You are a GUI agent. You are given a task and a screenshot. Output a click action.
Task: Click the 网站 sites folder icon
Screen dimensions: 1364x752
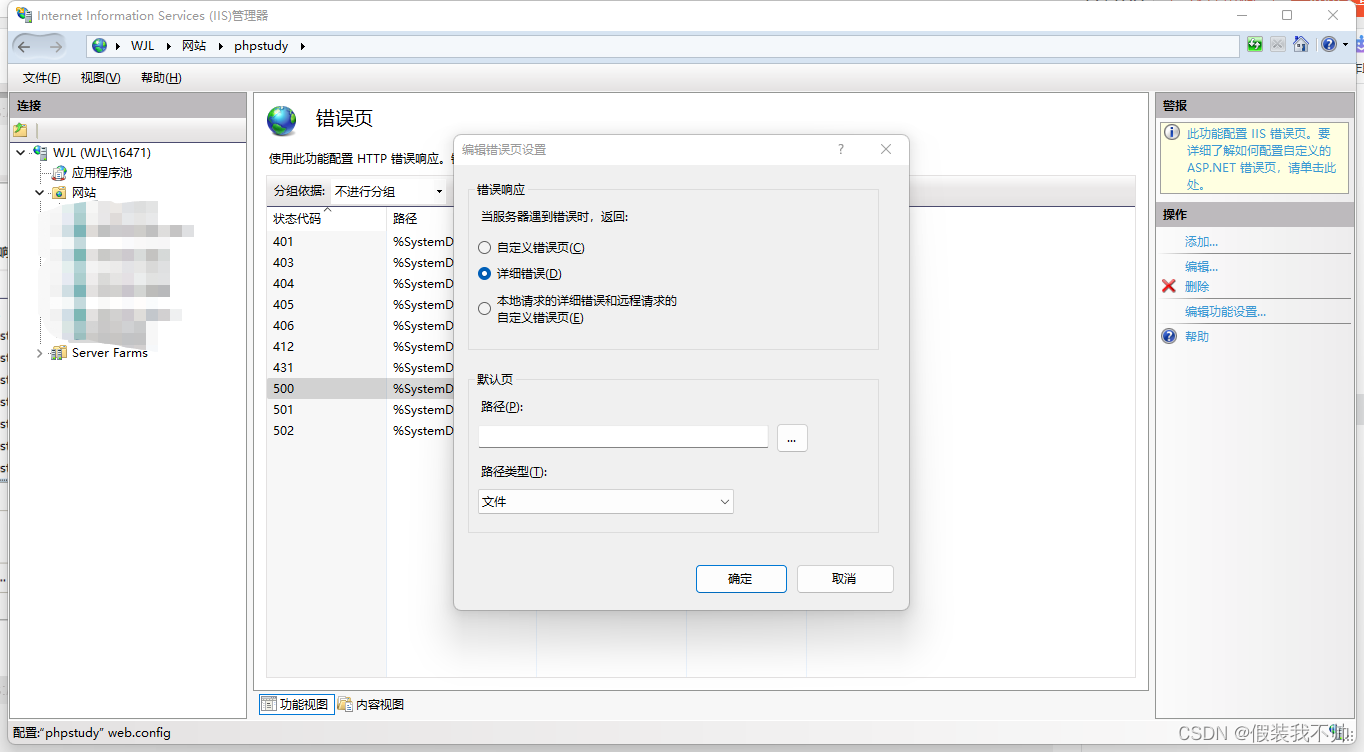(60, 193)
